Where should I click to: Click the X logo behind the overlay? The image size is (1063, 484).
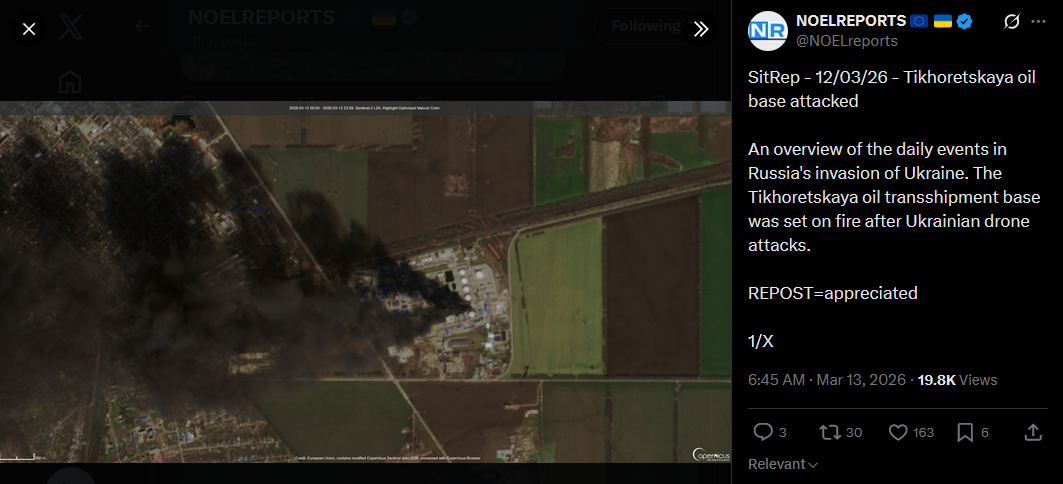tap(71, 27)
